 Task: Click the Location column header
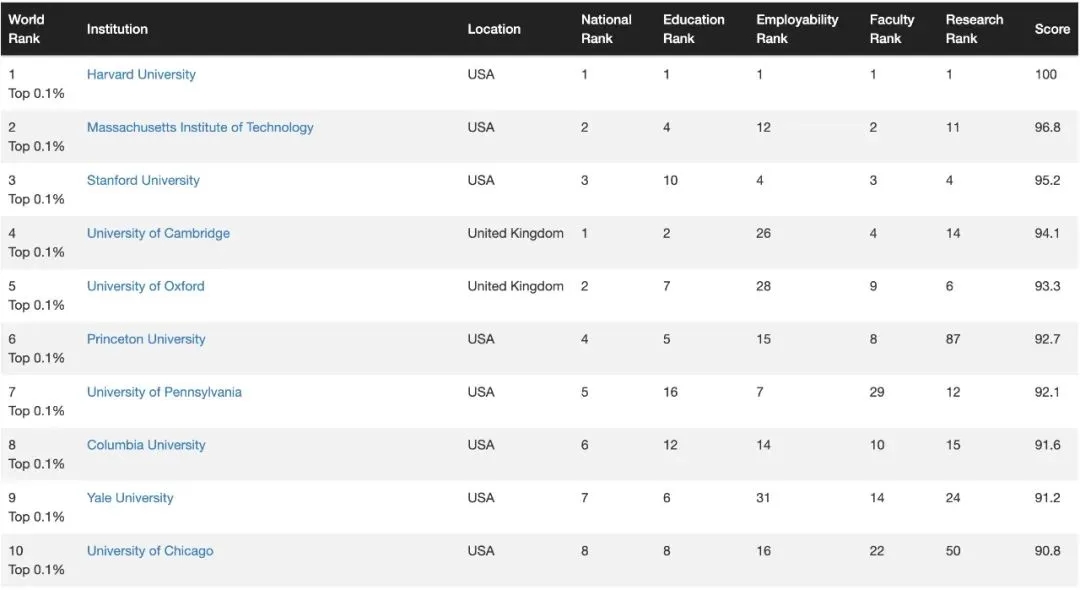[x=494, y=29]
